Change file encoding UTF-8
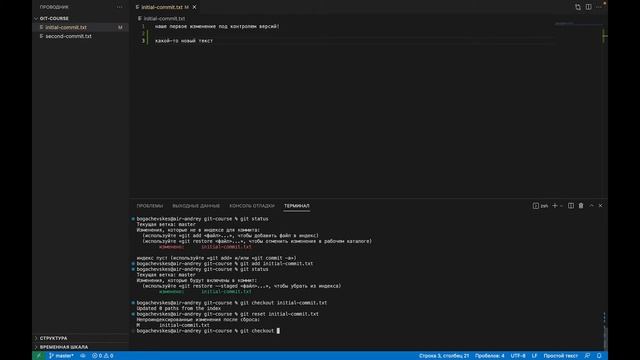Viewport: 640px width, 360px height. tap(518, 356)
